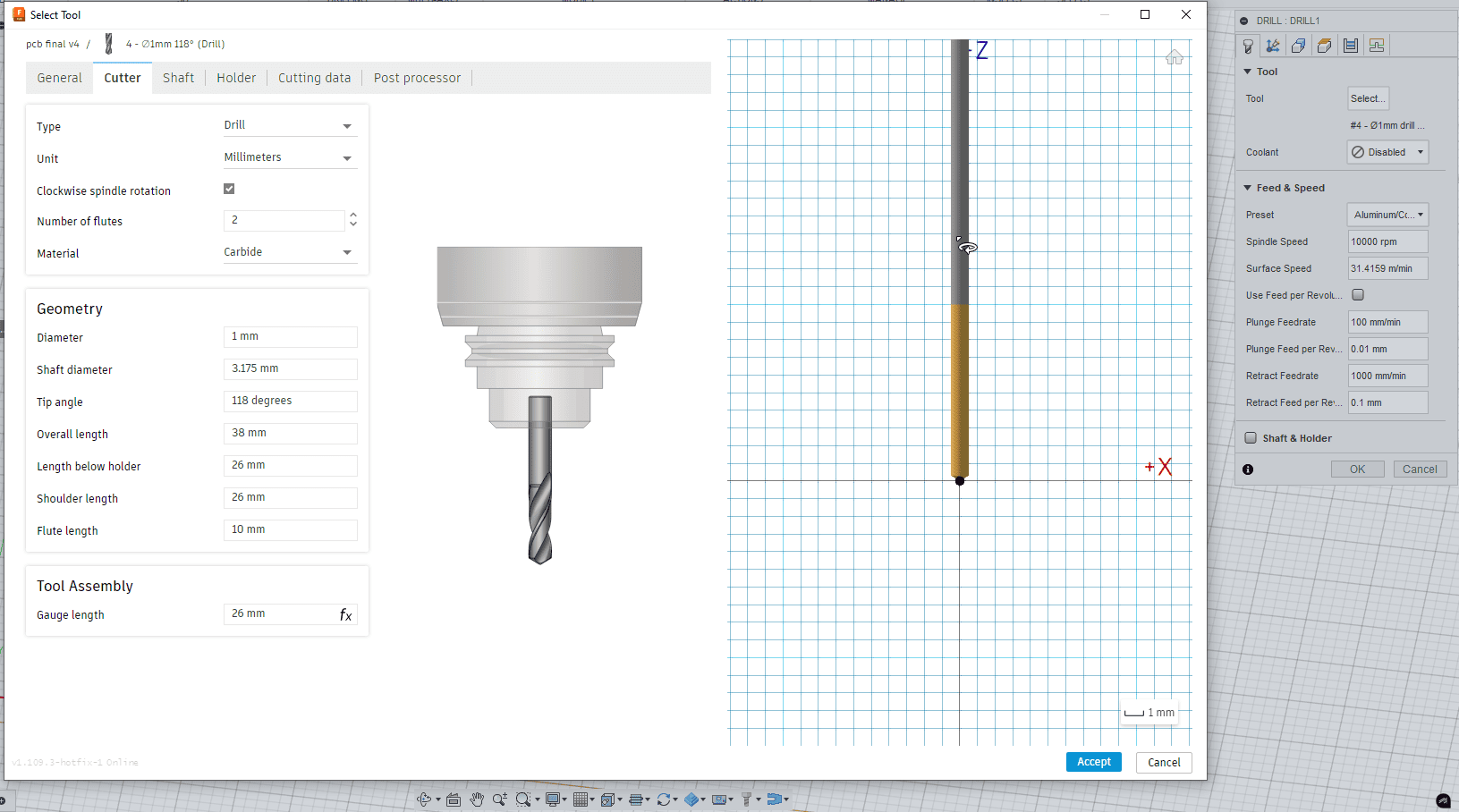
Task: Switch to the Cutter tab
Action: click(123, 78)
